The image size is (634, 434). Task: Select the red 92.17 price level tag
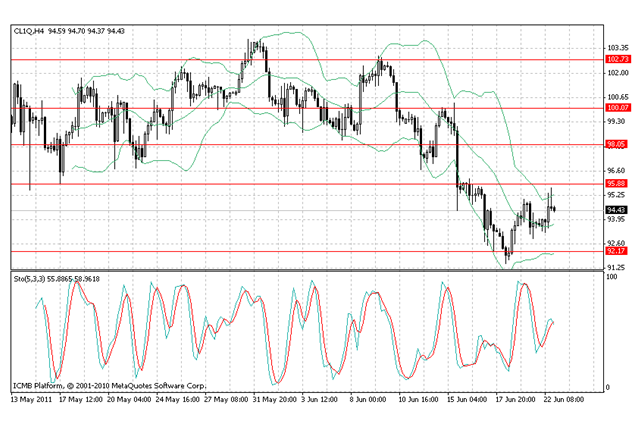click(x=617, y=251)
